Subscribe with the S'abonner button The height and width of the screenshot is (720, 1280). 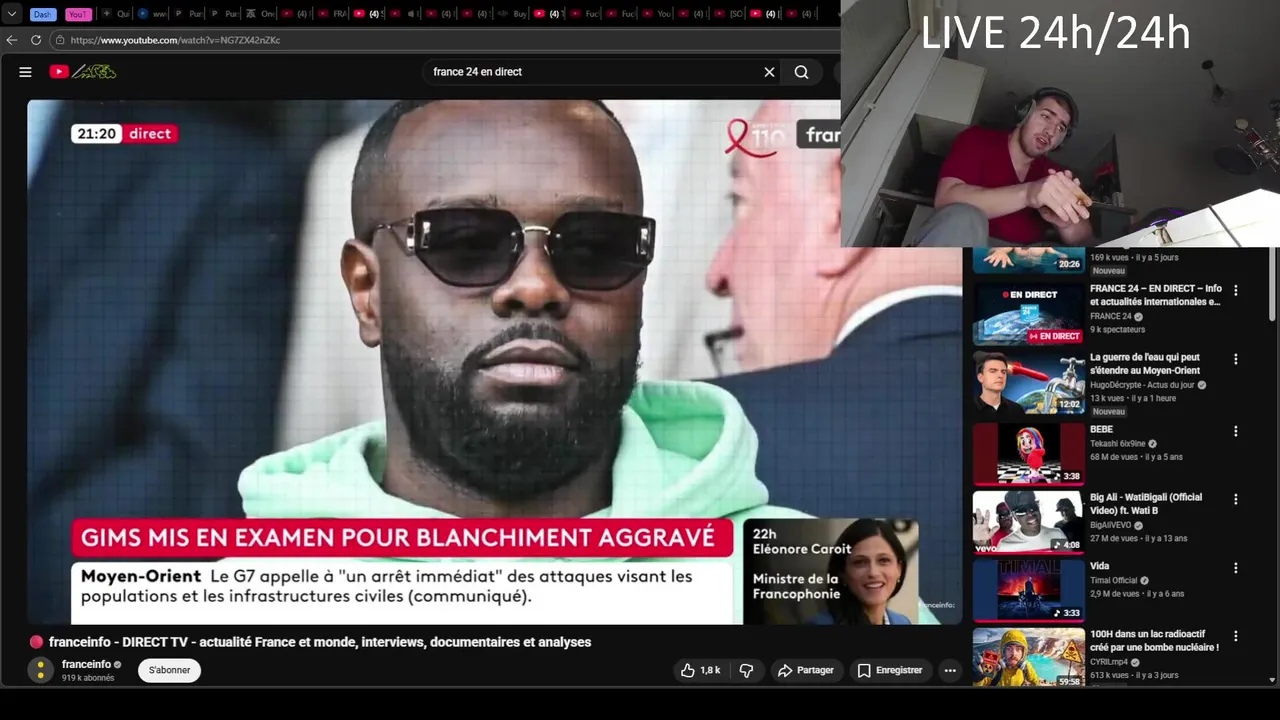click(169, 670)
